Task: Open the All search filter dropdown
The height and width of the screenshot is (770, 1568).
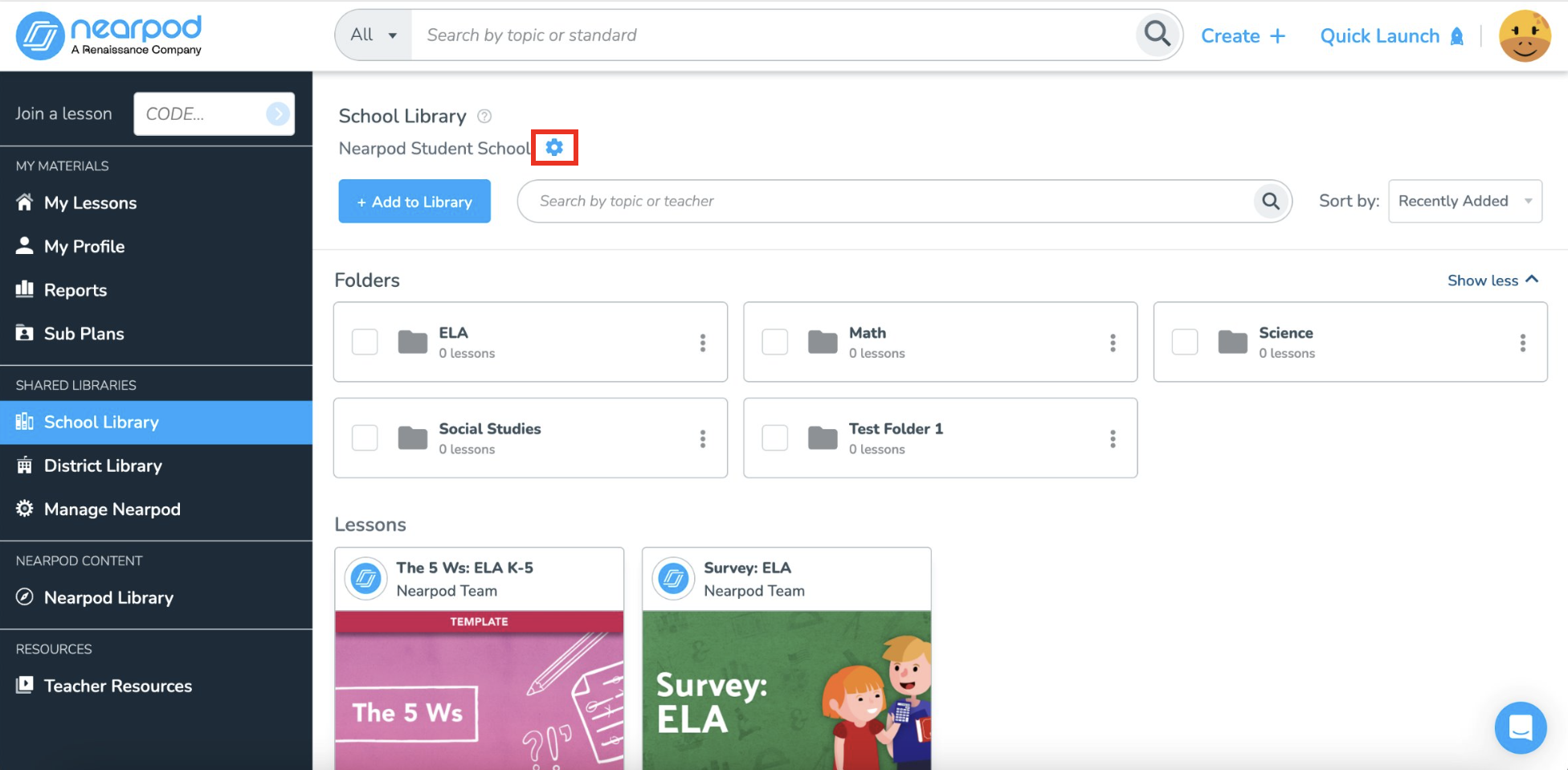Action: pos(374,35)
